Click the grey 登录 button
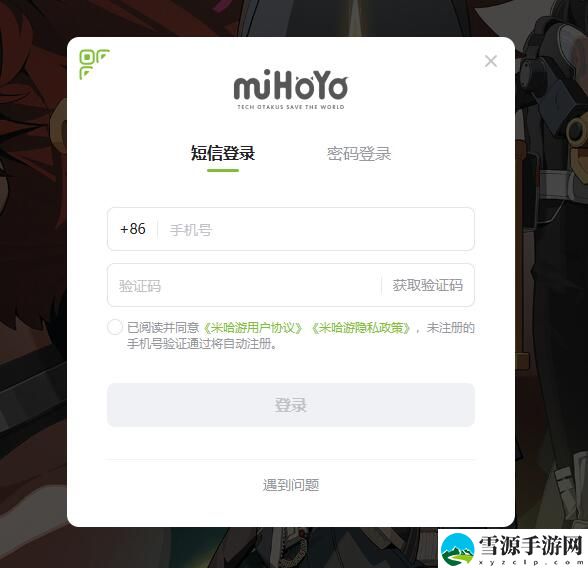 [x=291, y=405]
